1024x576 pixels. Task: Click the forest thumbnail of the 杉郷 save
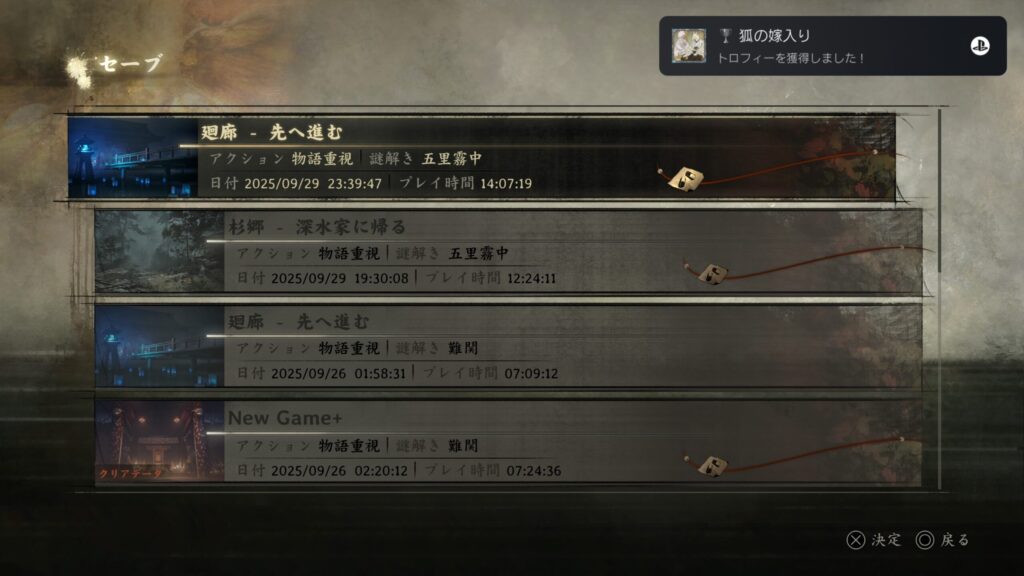159,251
